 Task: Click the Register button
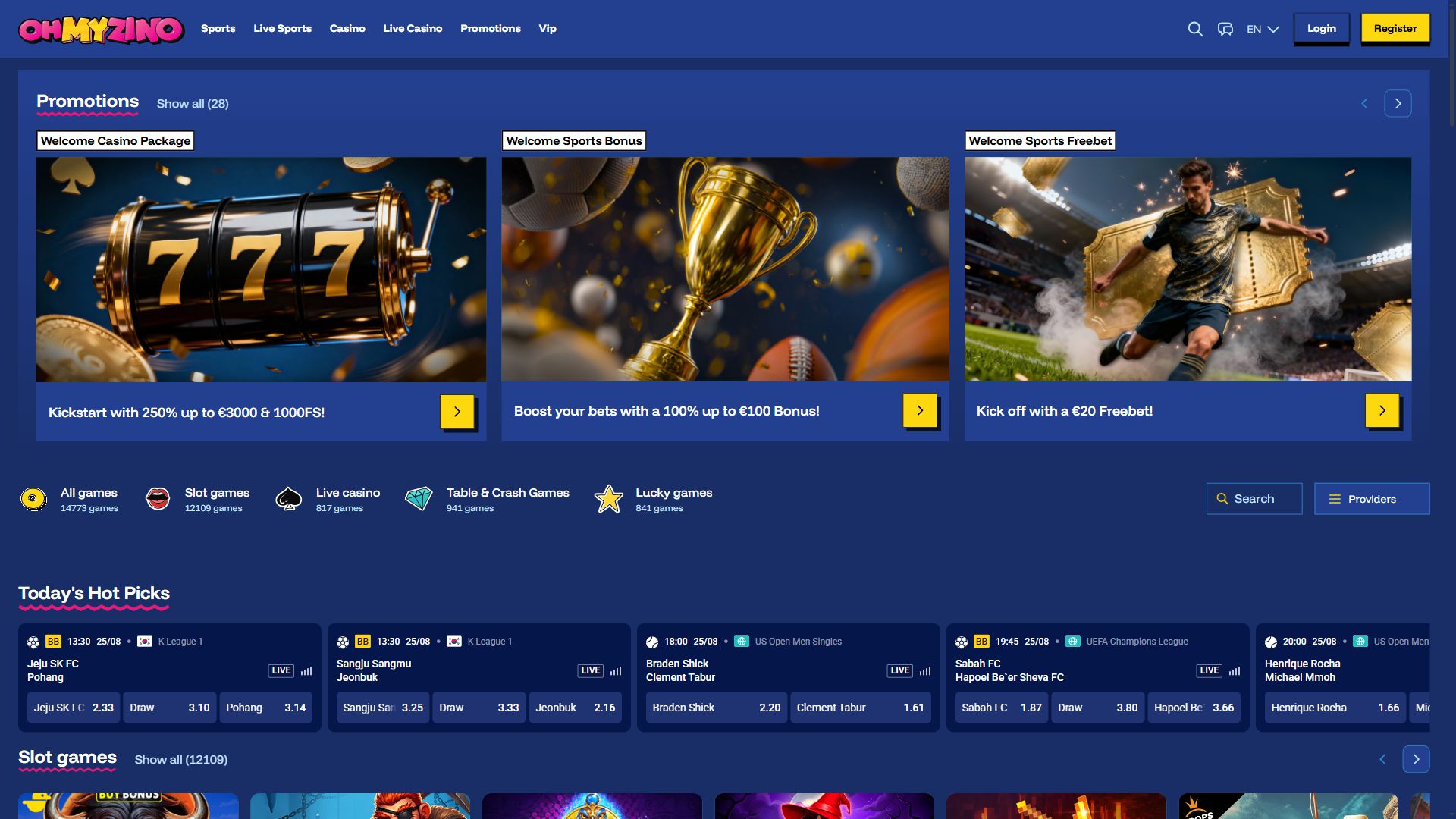[x=1395, y=29]
